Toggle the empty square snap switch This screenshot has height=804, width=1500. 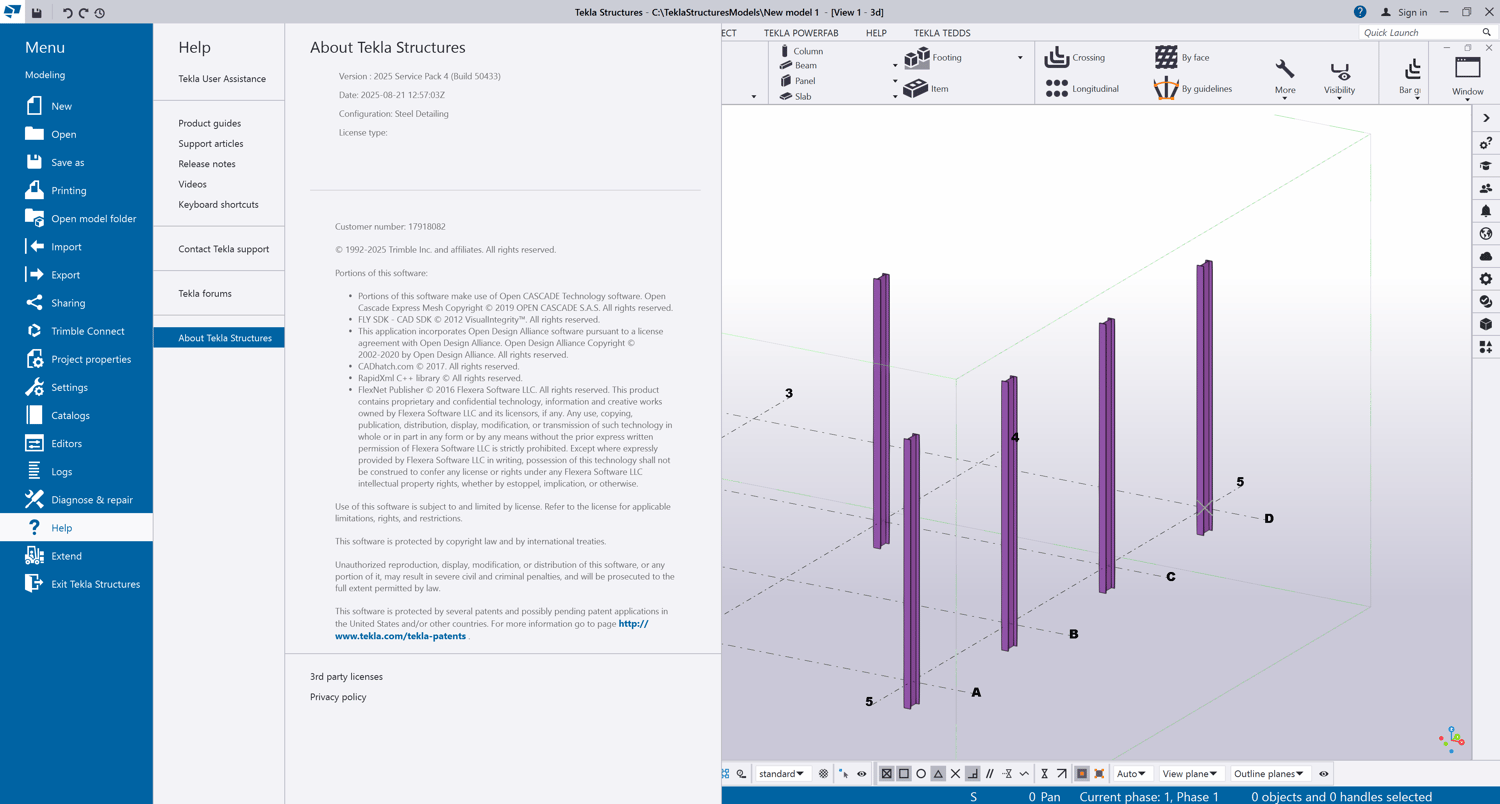[904, 774]
